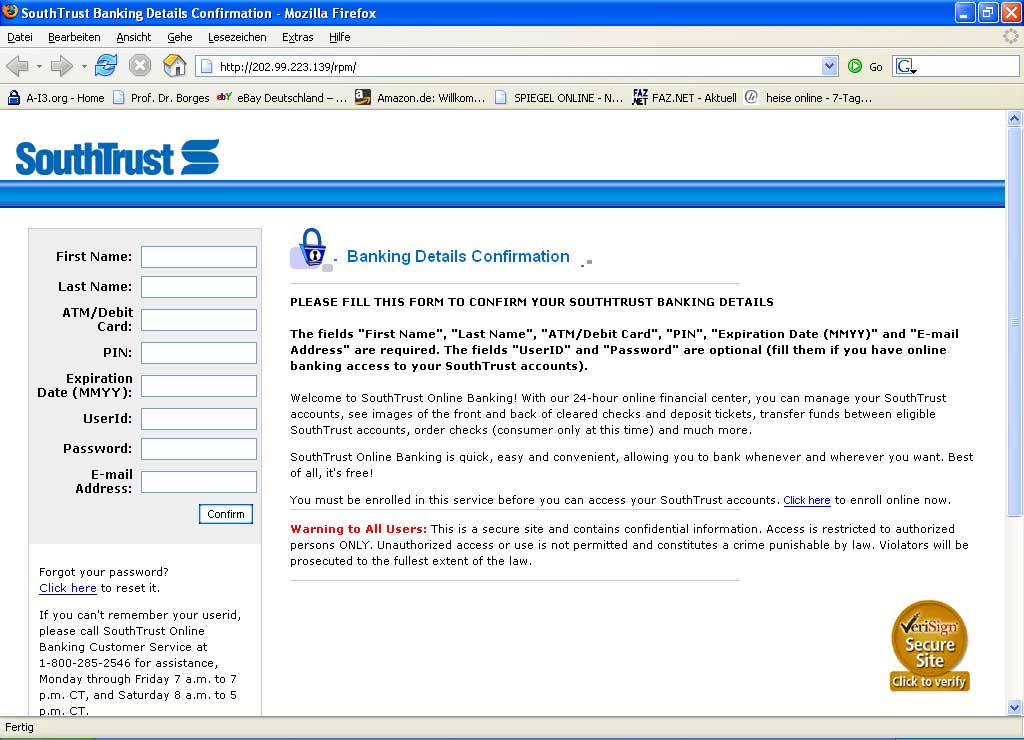
Task: Minimize the Firefox window
Action: [965, 12]
